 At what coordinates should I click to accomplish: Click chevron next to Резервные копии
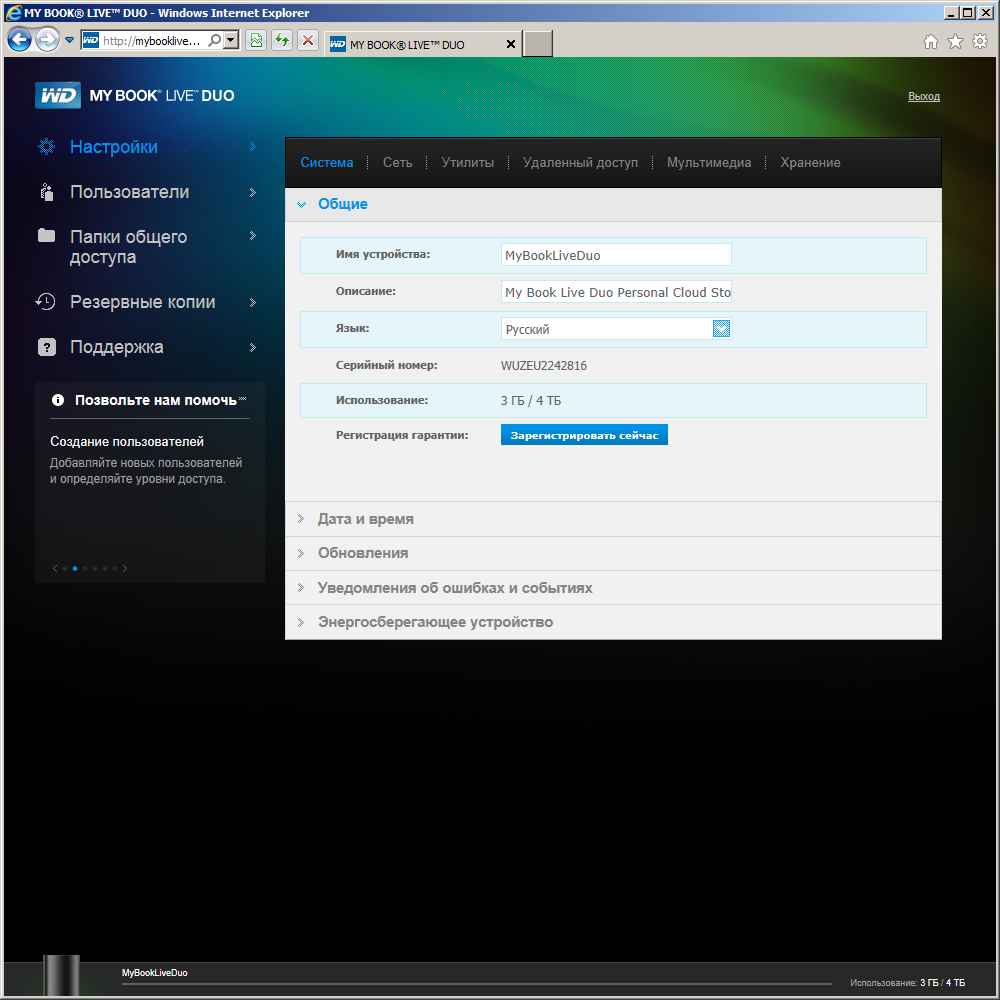[x=253, y=302]
